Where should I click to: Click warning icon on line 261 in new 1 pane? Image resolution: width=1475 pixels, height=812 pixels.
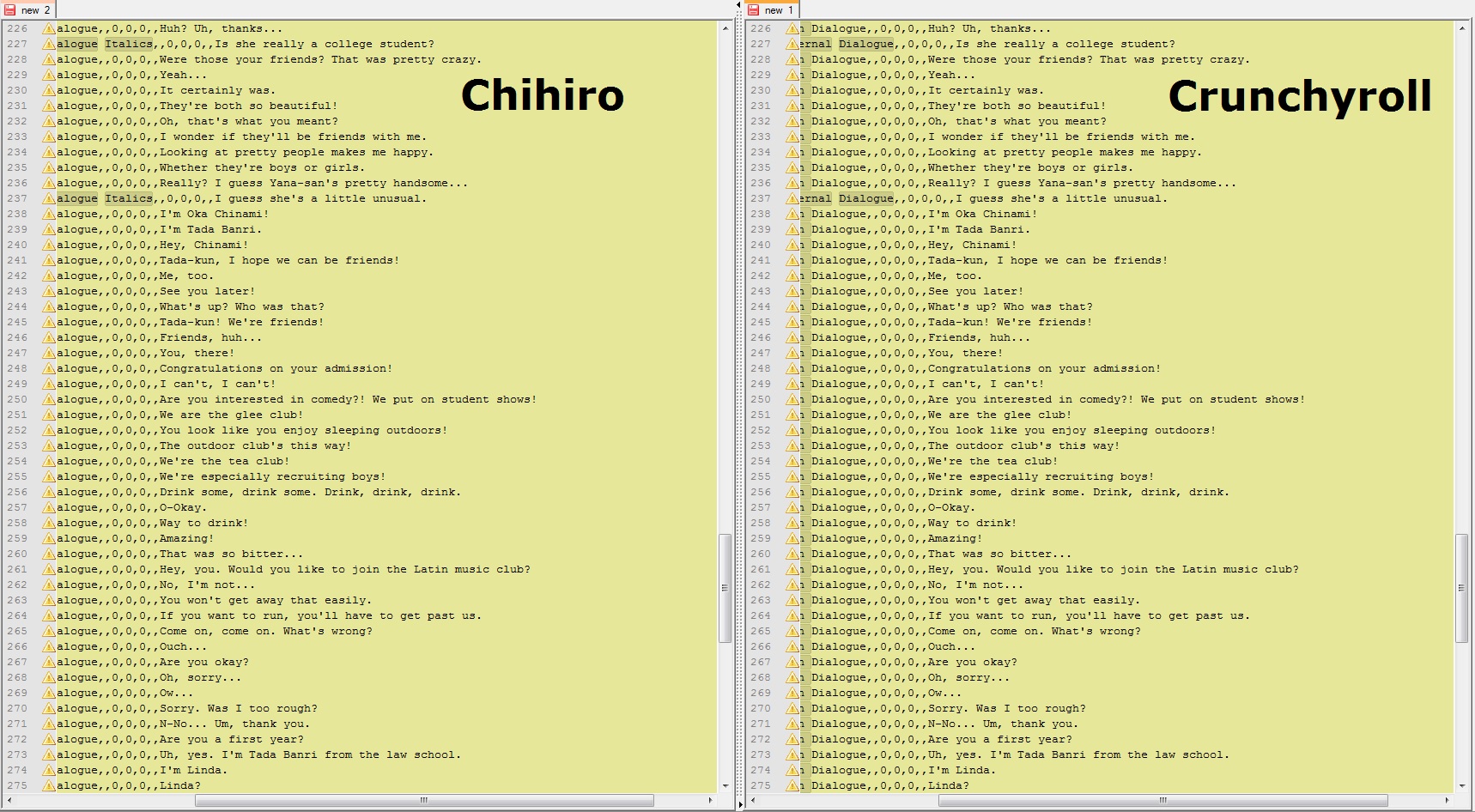(x=792, y=570)
